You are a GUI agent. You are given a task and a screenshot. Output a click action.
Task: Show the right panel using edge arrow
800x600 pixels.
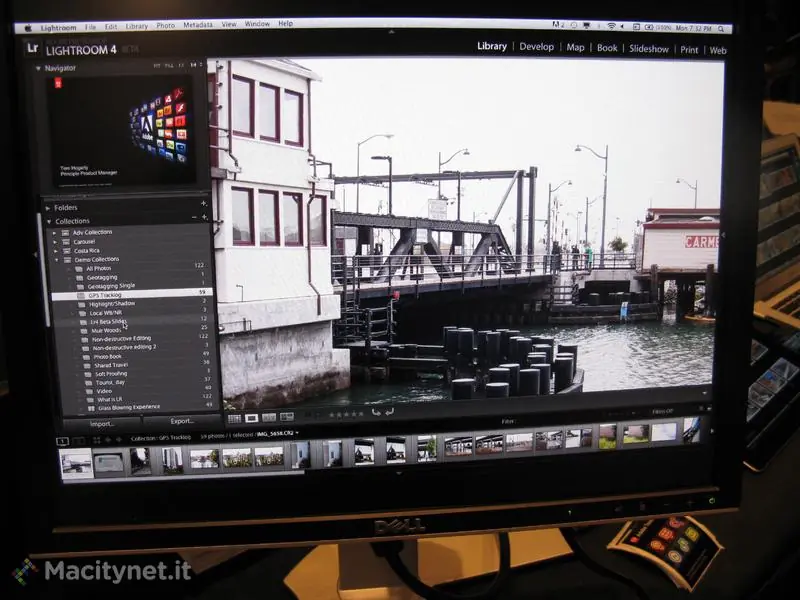click(x=722, y=235)
